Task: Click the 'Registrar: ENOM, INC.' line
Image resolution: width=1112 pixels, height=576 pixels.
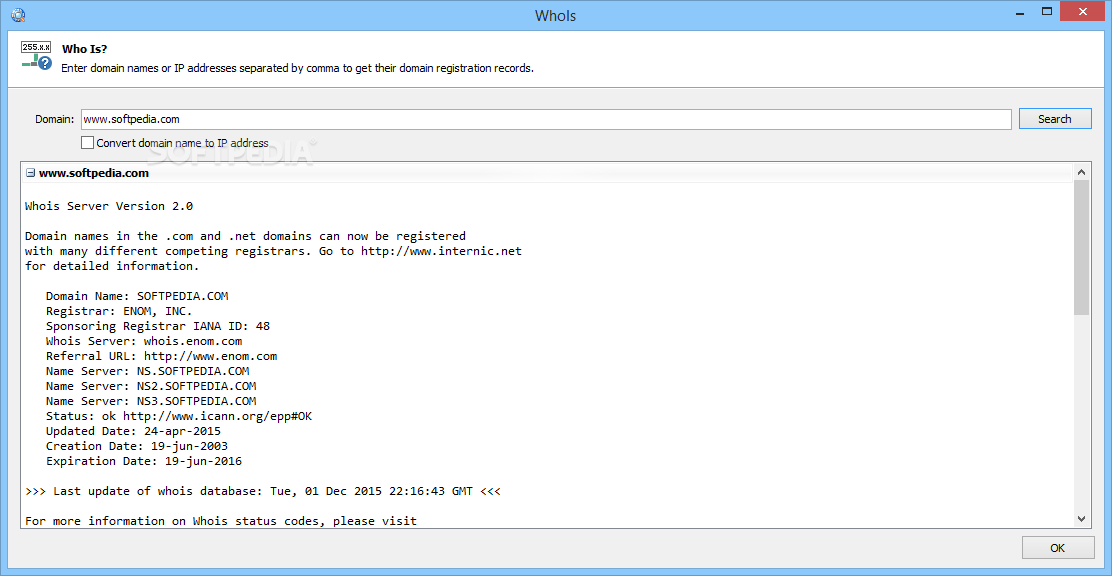Action: point(119,311)
